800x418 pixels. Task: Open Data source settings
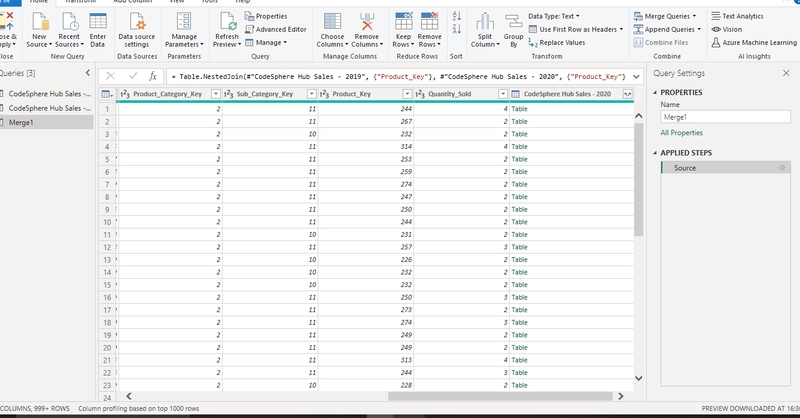pos(137,31)
